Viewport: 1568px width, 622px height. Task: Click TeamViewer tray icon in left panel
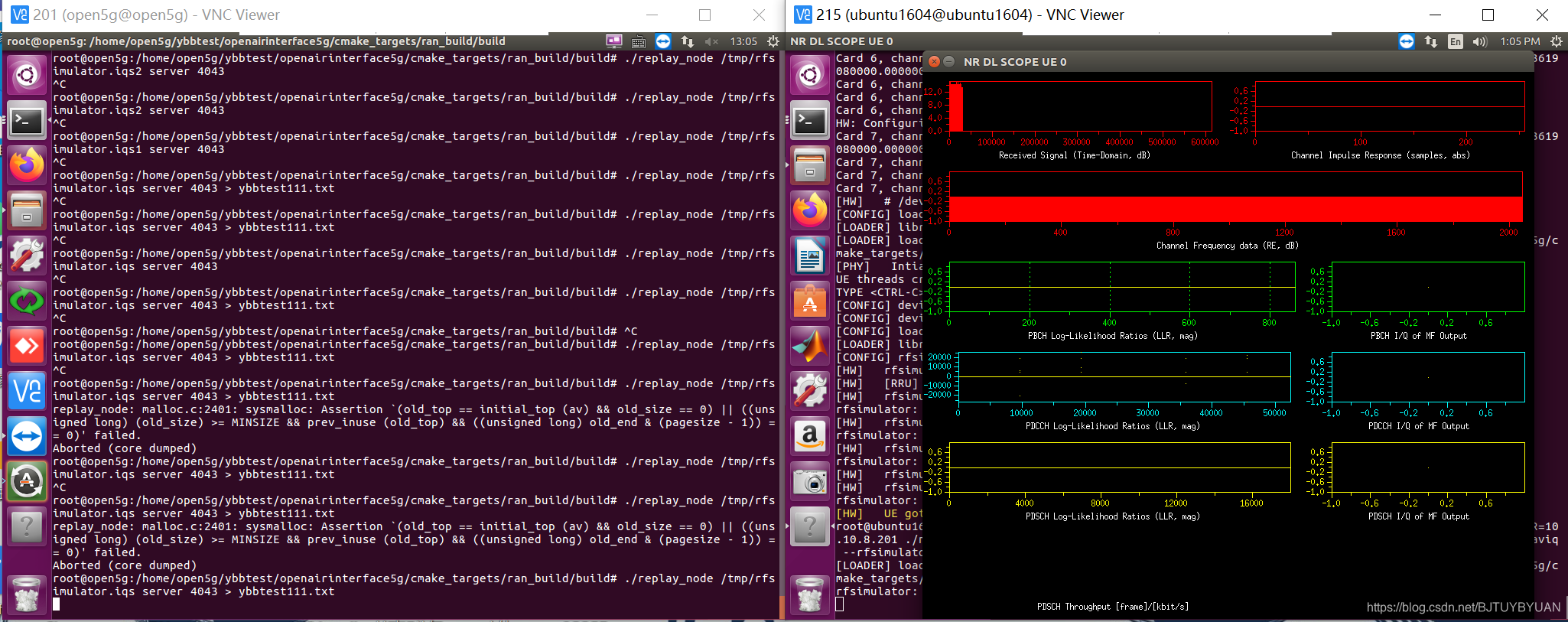663,41
